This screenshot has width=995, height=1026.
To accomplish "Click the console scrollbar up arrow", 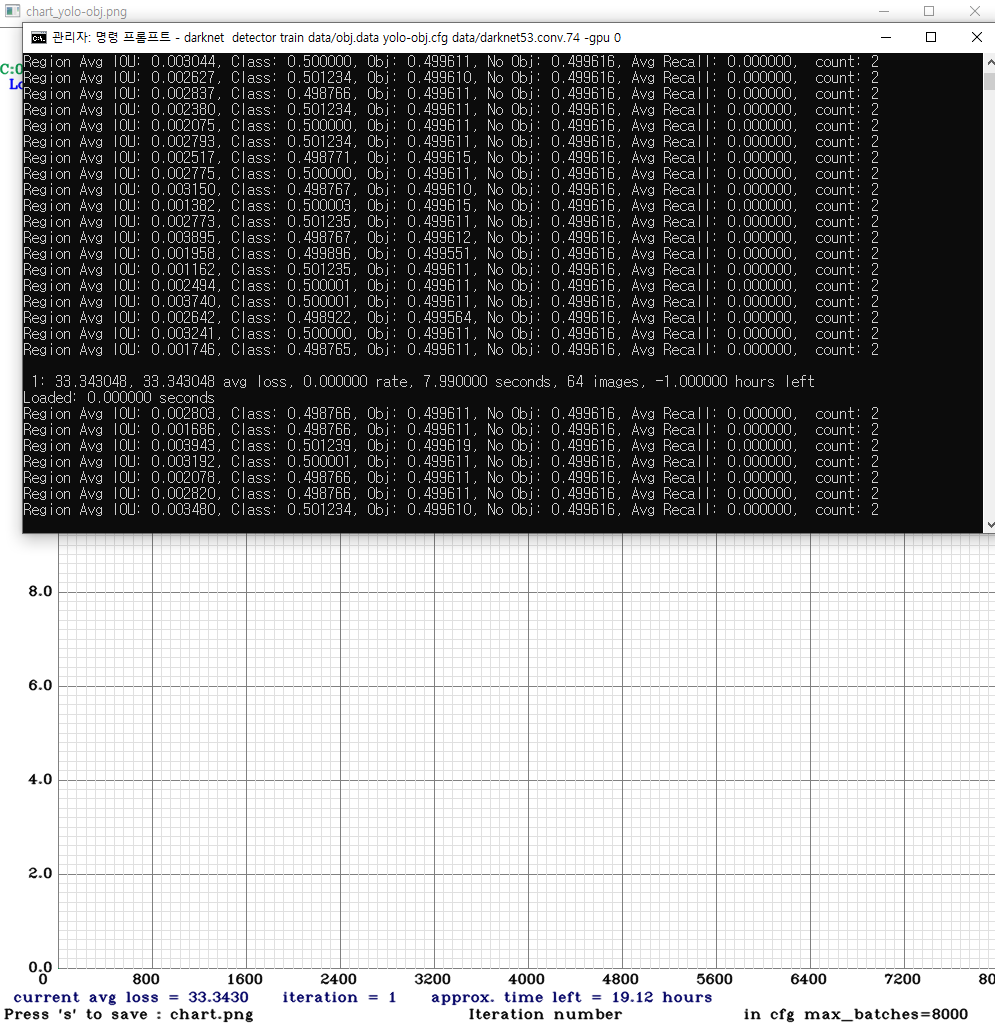I will pos(990,63).
